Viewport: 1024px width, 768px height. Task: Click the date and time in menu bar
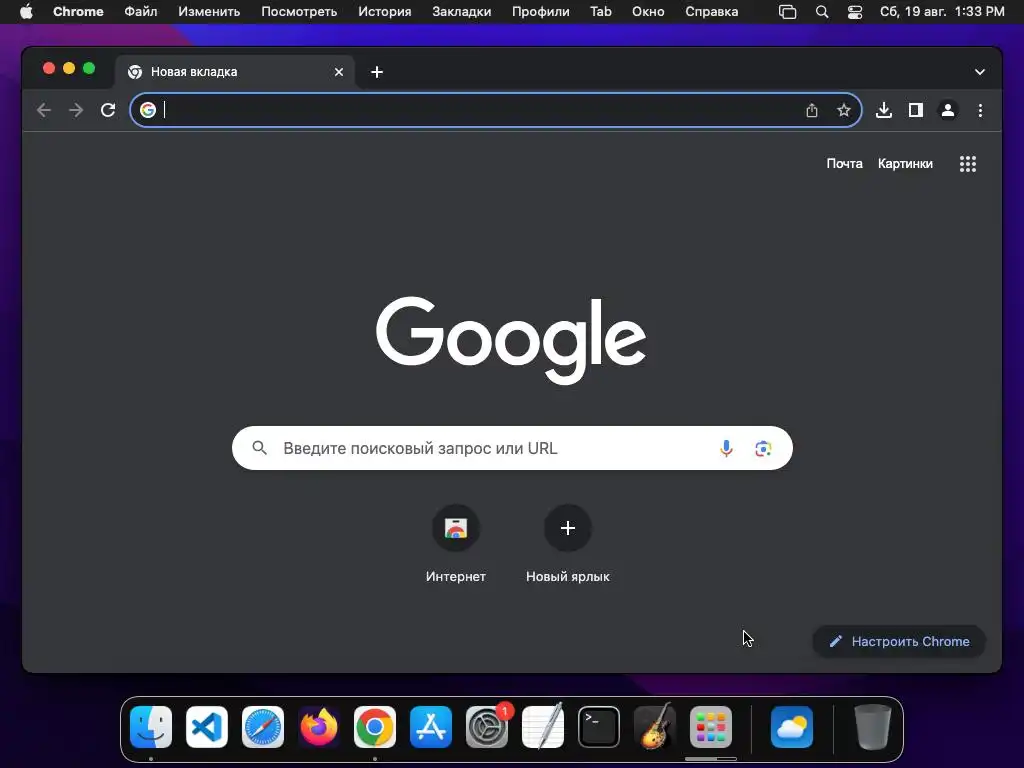(x=942, y=12)
